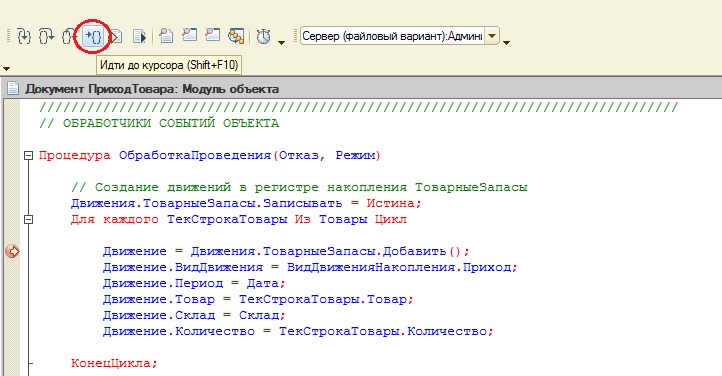Click the parameter Режим in the procedure header
722x376 pixels.
355,156
